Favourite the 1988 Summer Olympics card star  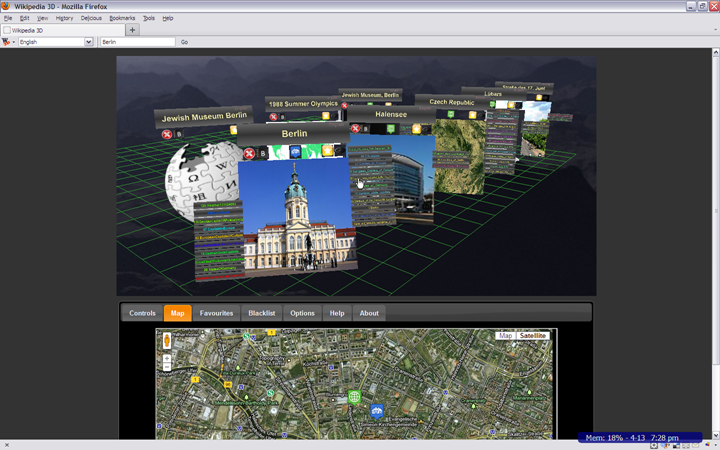point(326,116)
